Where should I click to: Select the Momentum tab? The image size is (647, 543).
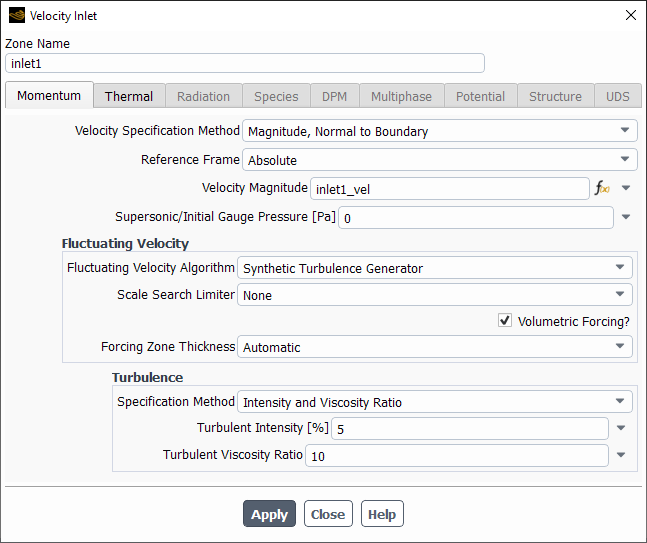(x=49, y=95)
